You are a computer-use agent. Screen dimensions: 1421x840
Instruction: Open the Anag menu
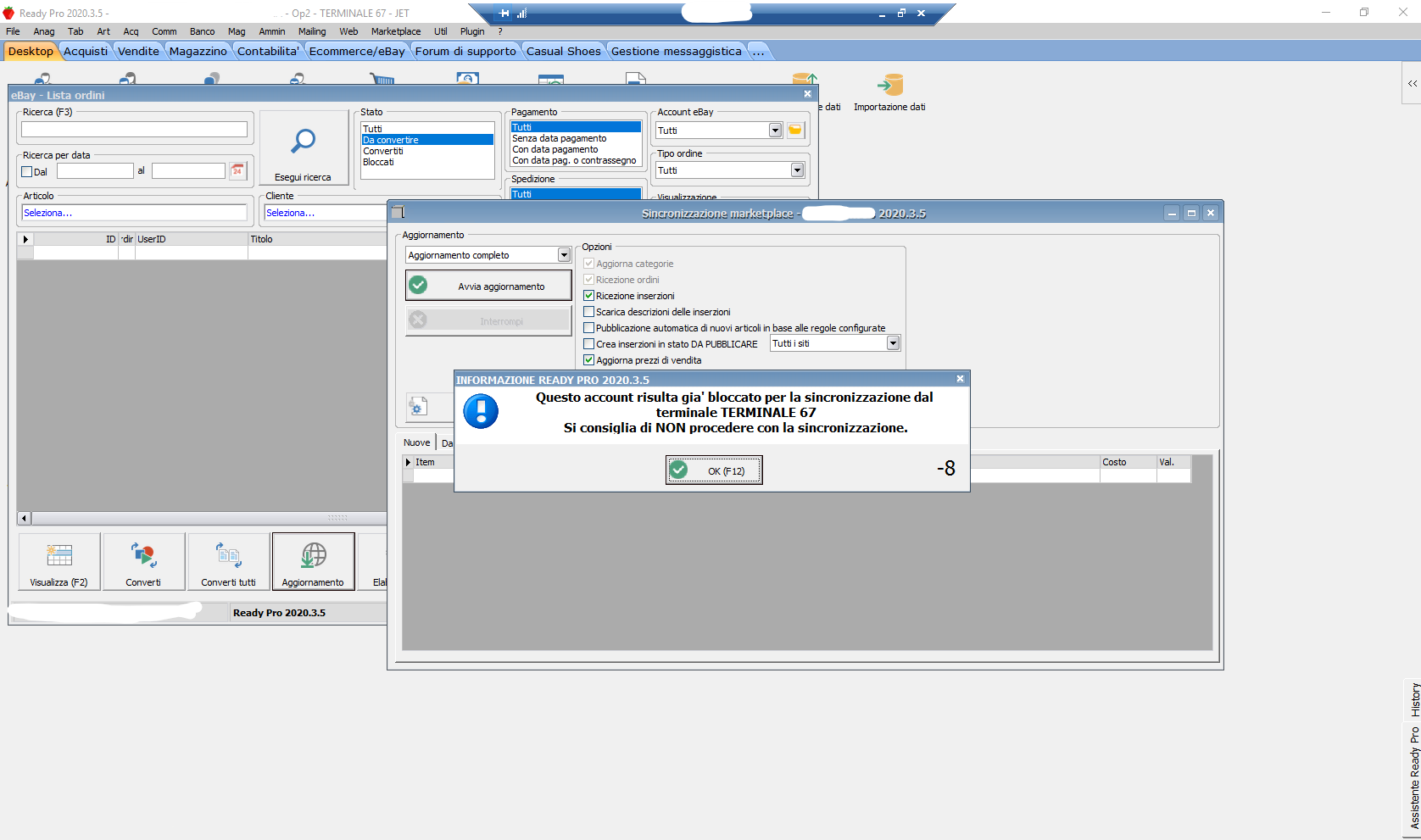44,31
